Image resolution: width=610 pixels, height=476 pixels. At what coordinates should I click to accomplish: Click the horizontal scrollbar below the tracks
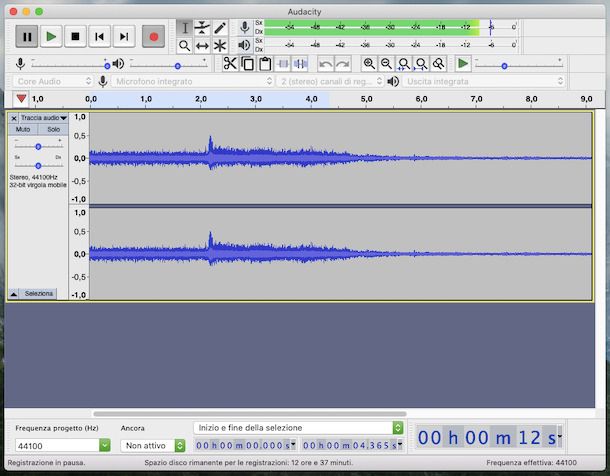pyautogui.click(x=250, y=414)
